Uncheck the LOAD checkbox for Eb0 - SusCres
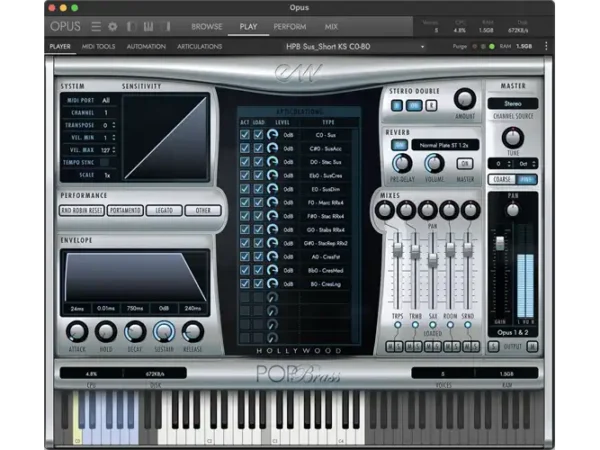 [258, 175]
